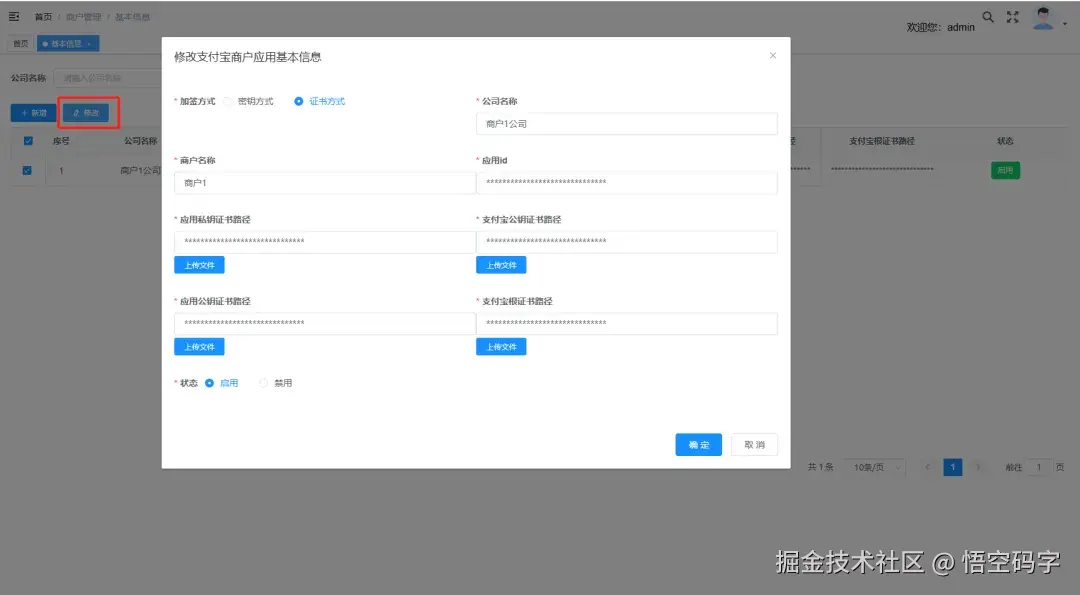Uncheck the checkbox for 商户1公司 row
Image resolution: width=1080 pixels, height=595 pixels.
coord(25,170)
